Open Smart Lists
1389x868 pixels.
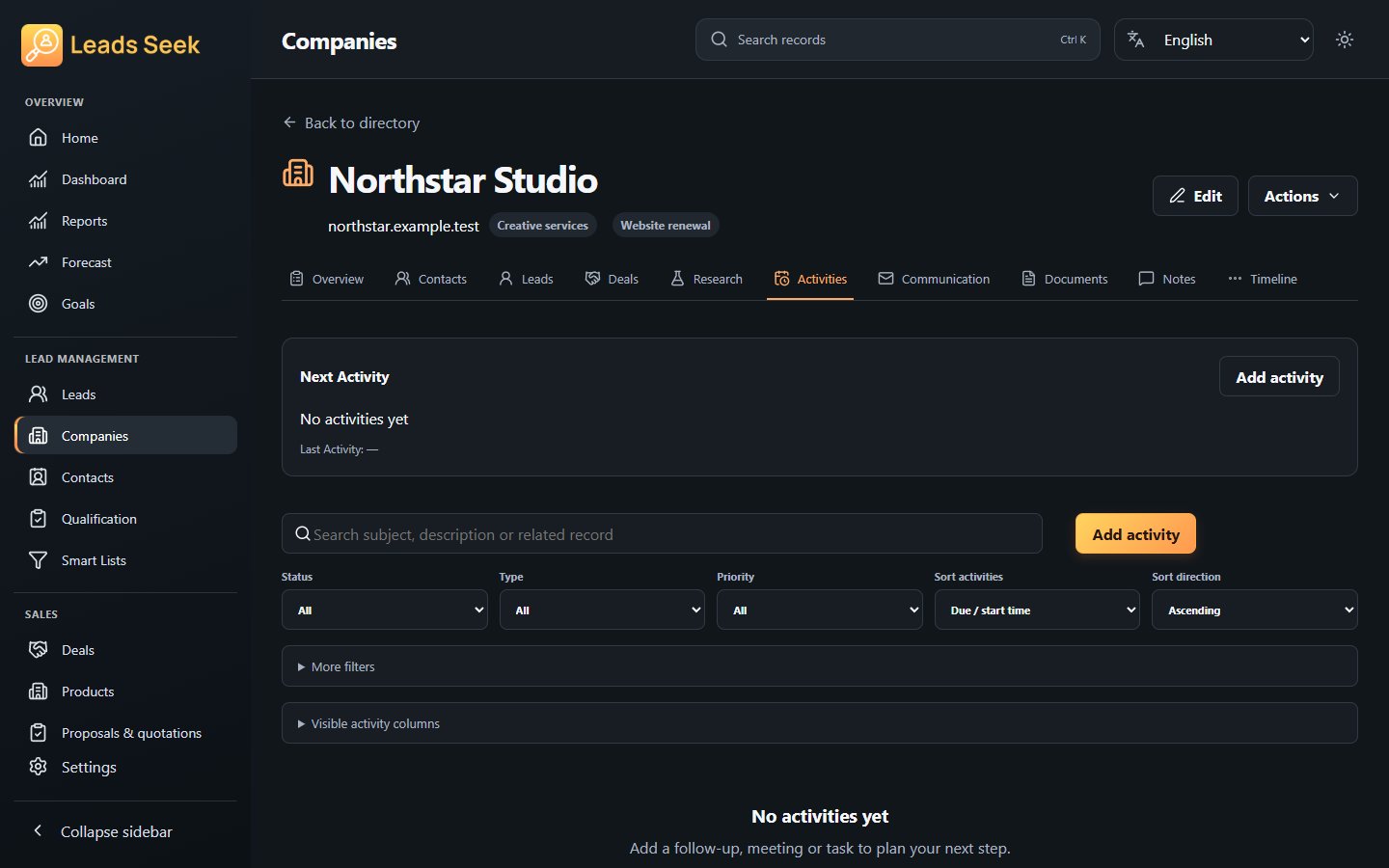(125, 560)
